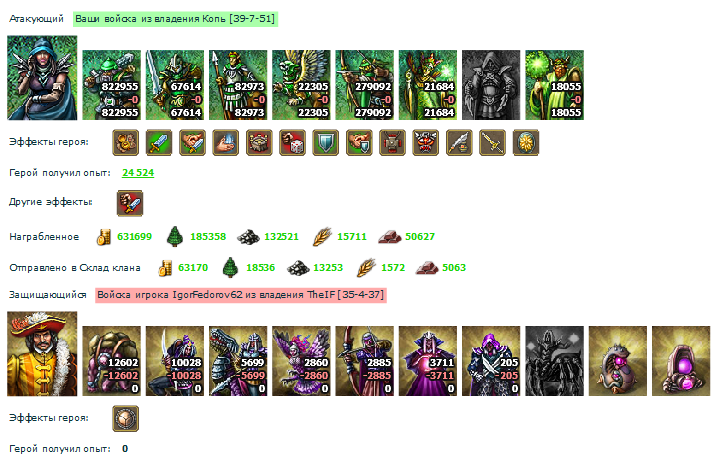Screen dimensions: 716x460
Task: Click the hand holding blue flame icon
Action: pyautogui.click(x=226, y=143)
